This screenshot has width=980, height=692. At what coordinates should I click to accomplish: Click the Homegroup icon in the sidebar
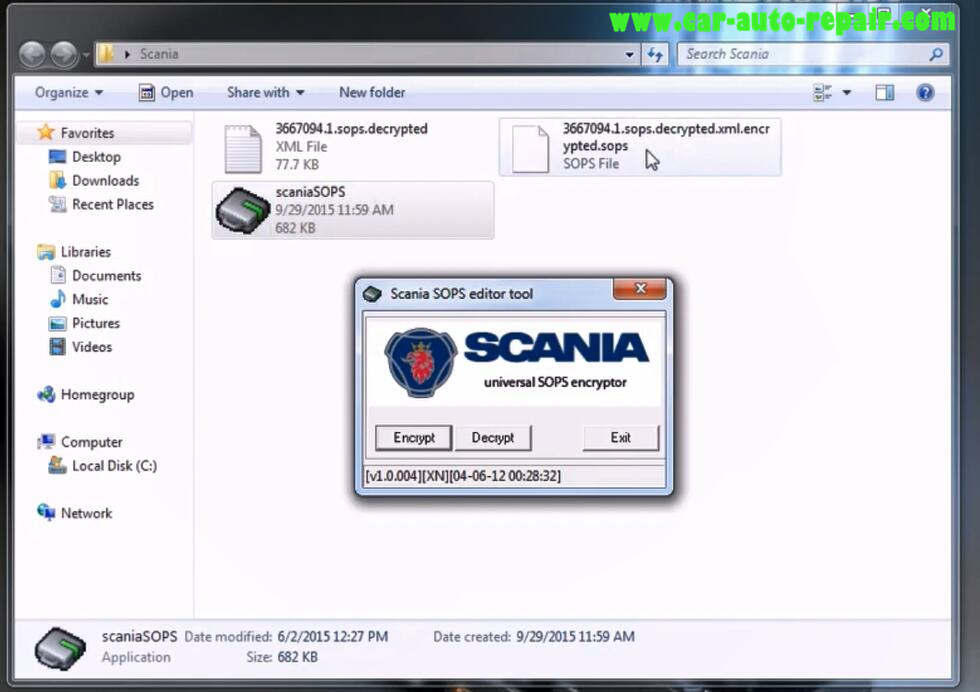tap(46, 394)
